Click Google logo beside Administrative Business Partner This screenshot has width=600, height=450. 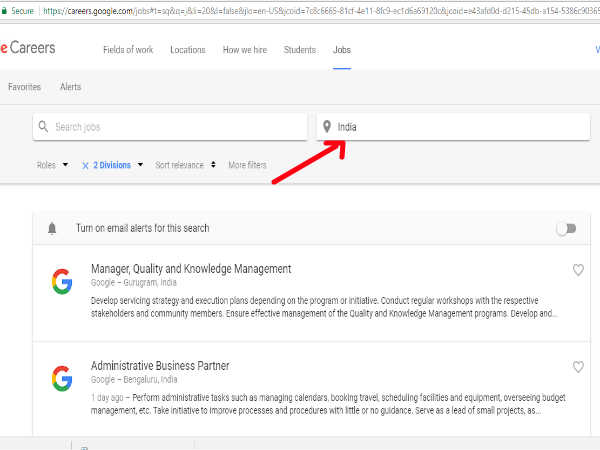pyautogui.click(x=62, y=378)
